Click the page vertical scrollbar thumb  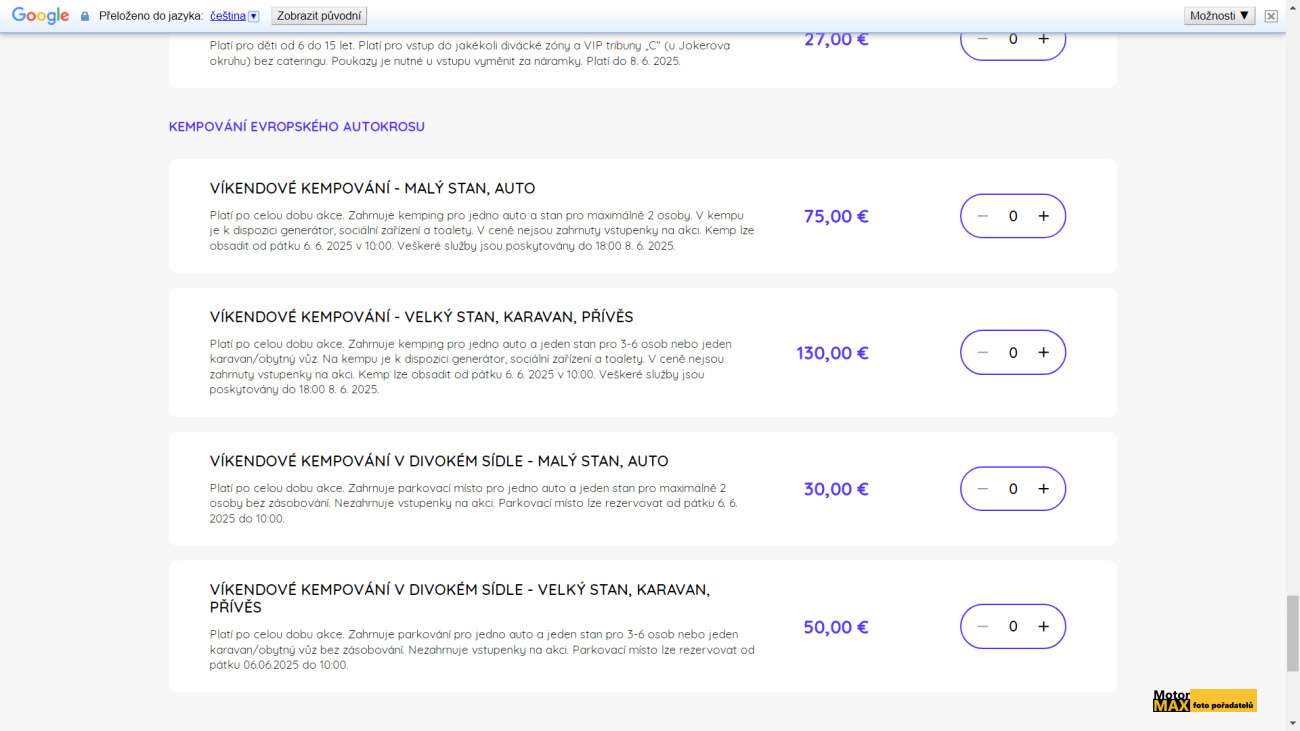click(x=1292, y=632)
